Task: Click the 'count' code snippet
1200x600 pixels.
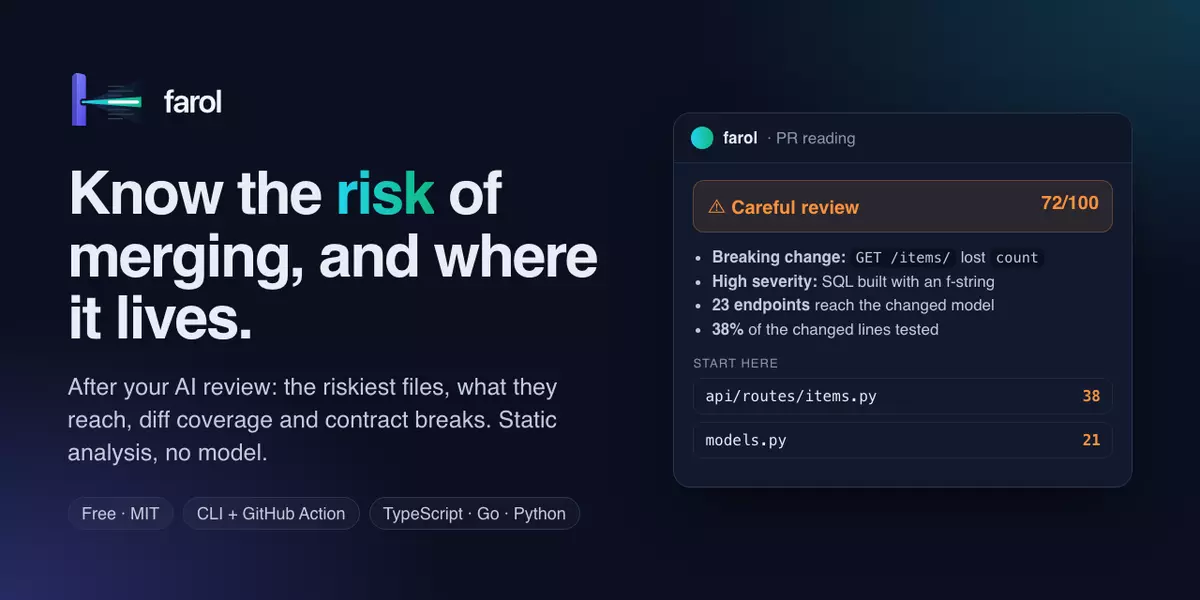Action: pyautogui.click(x=1017, y=257)
